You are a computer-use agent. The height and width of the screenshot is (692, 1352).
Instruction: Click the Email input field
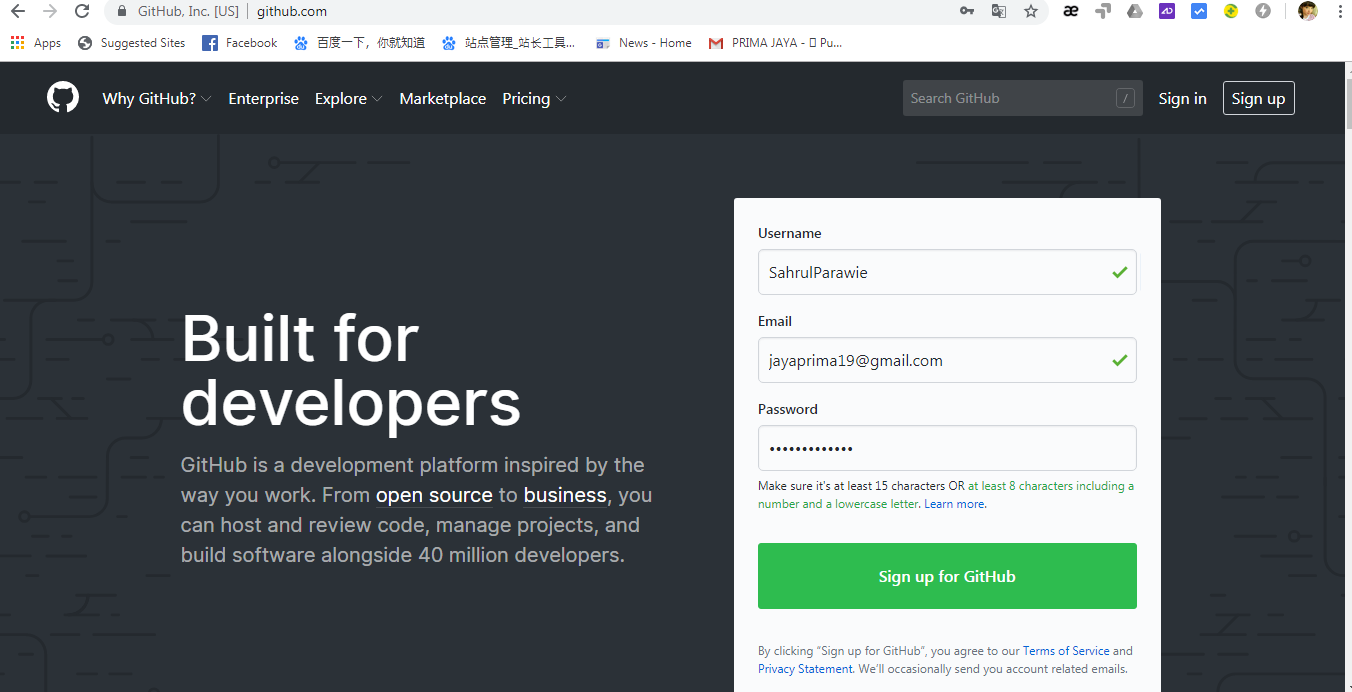pos(947,360)
